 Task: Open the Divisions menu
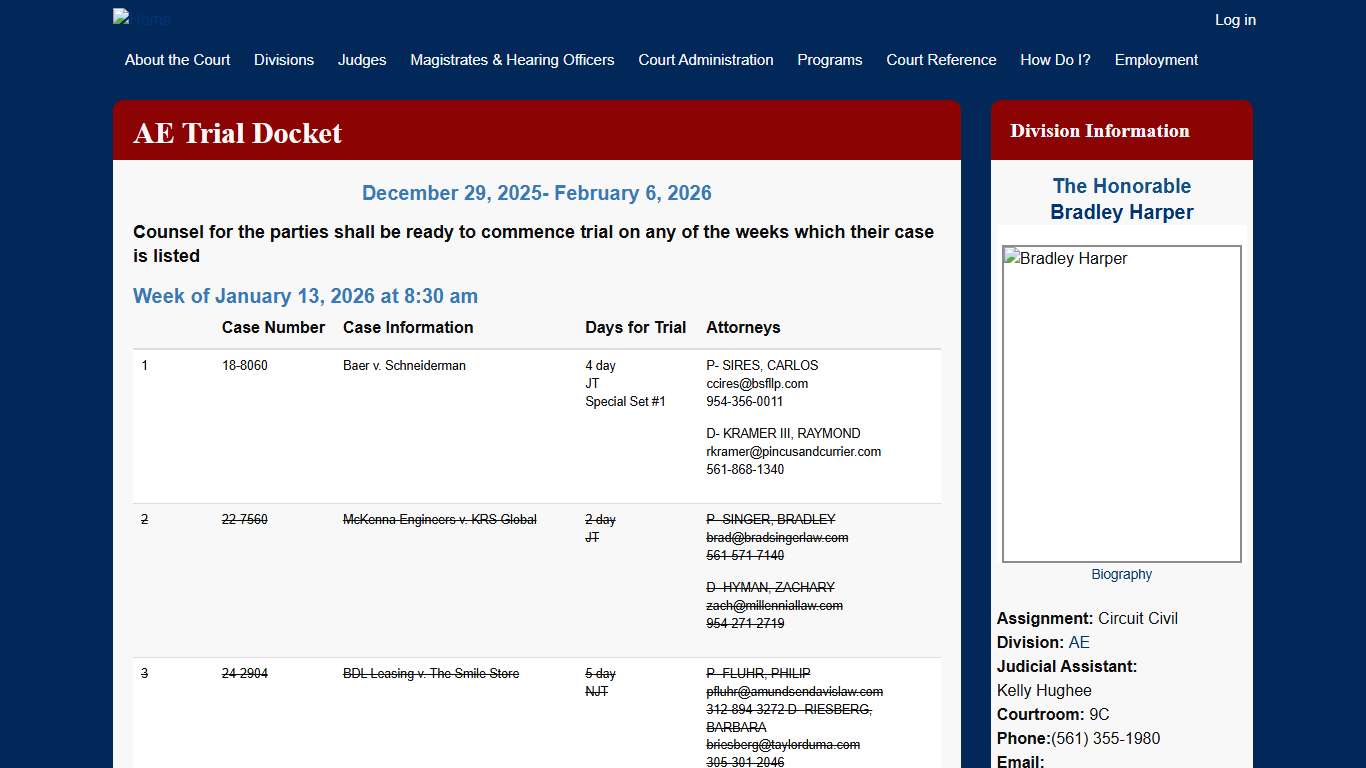(x=283, y=60)
